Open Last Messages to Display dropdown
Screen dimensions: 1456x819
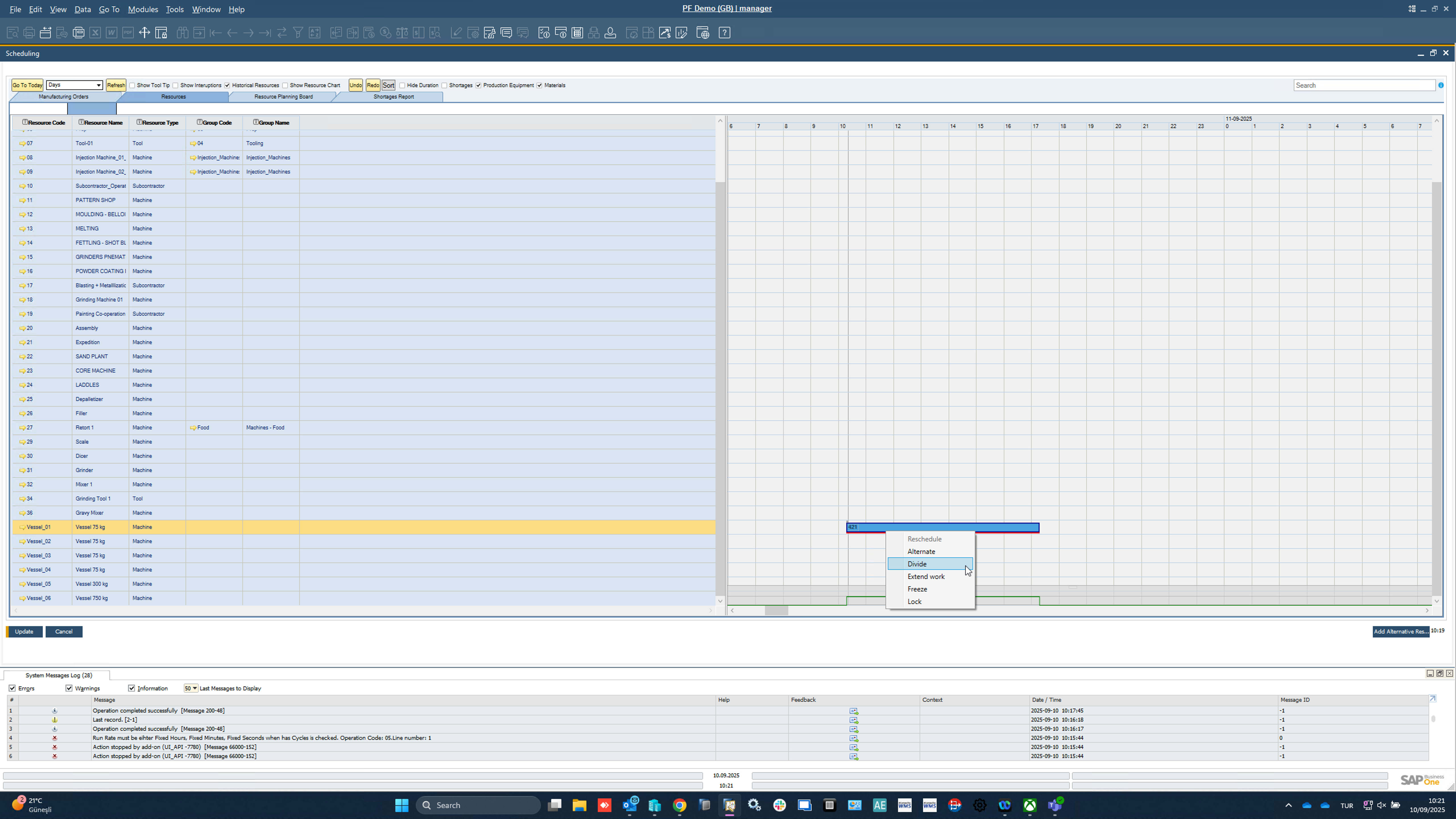click(x=195, y=688)
